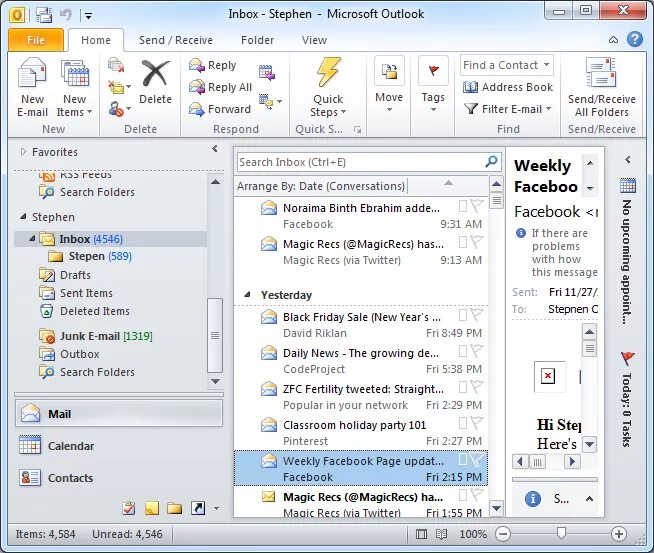The image size is (654, 553).
Task: Open the Junk options dropdown
Action: pyautogui.click(x=119, y=109)
